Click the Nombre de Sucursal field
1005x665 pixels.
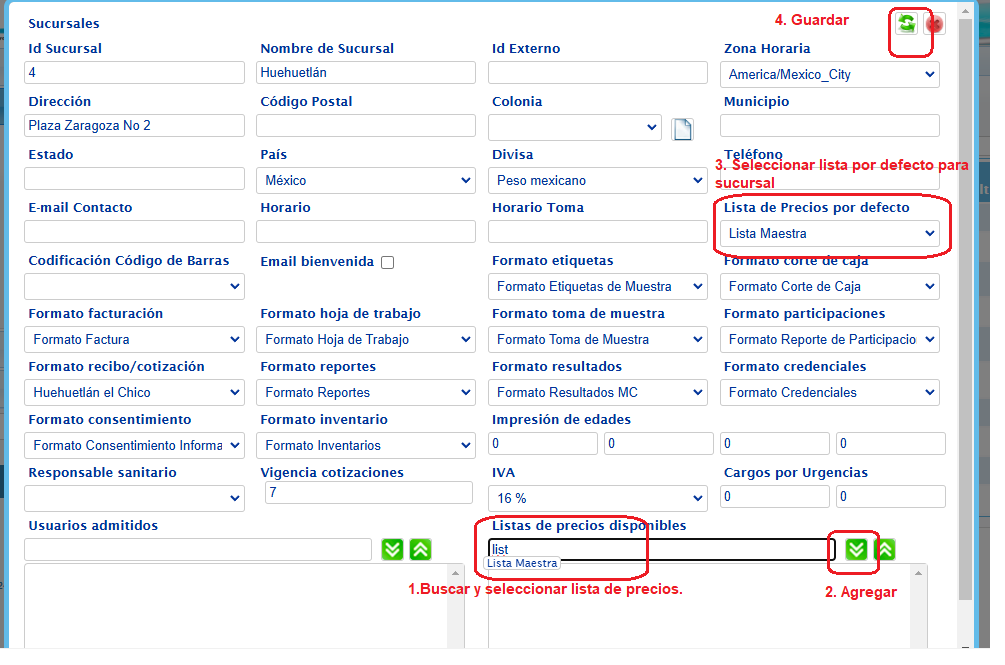(x=365, y=72)
